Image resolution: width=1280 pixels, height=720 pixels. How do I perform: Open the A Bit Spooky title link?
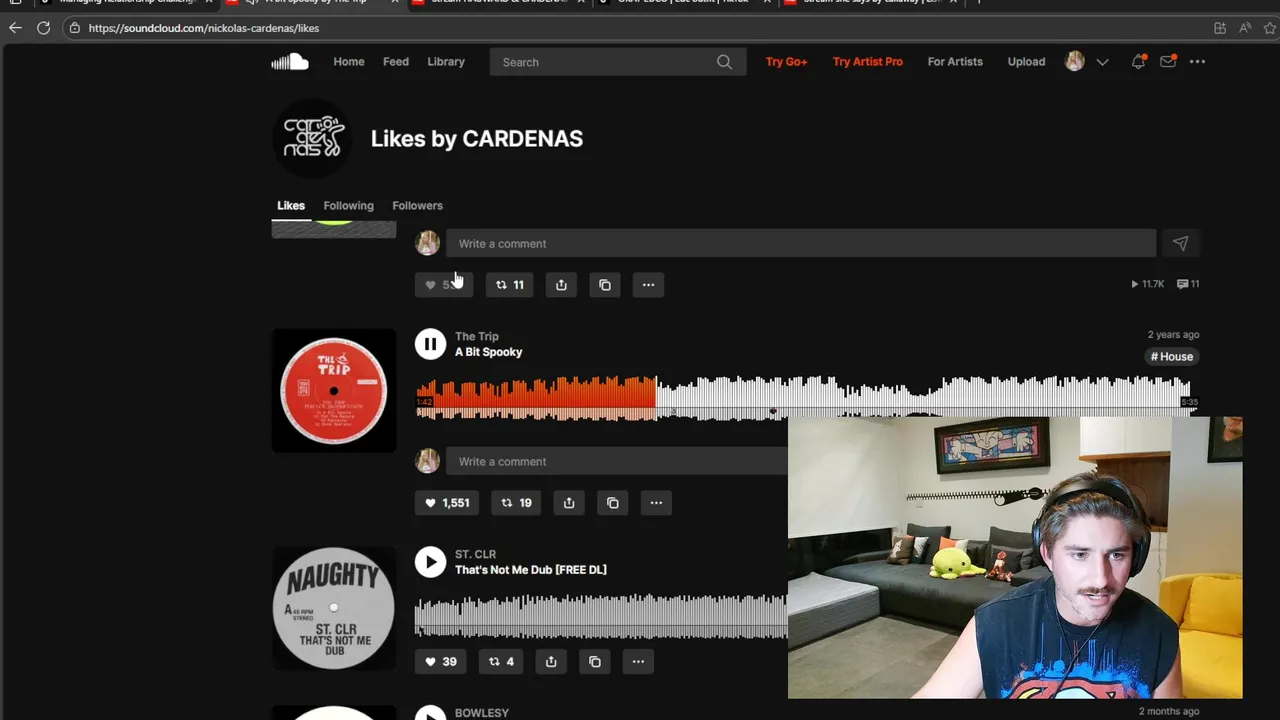click(x=488, y=352)
